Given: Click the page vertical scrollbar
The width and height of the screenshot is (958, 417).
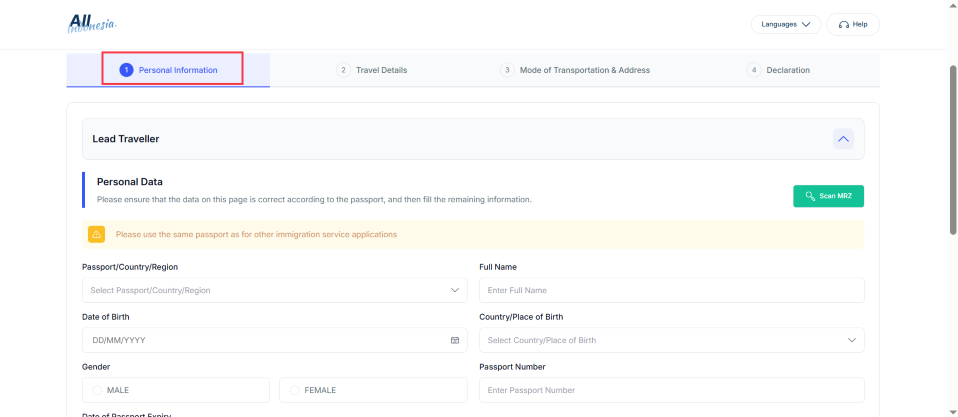Looking at the screenshot, I should 953,150.
